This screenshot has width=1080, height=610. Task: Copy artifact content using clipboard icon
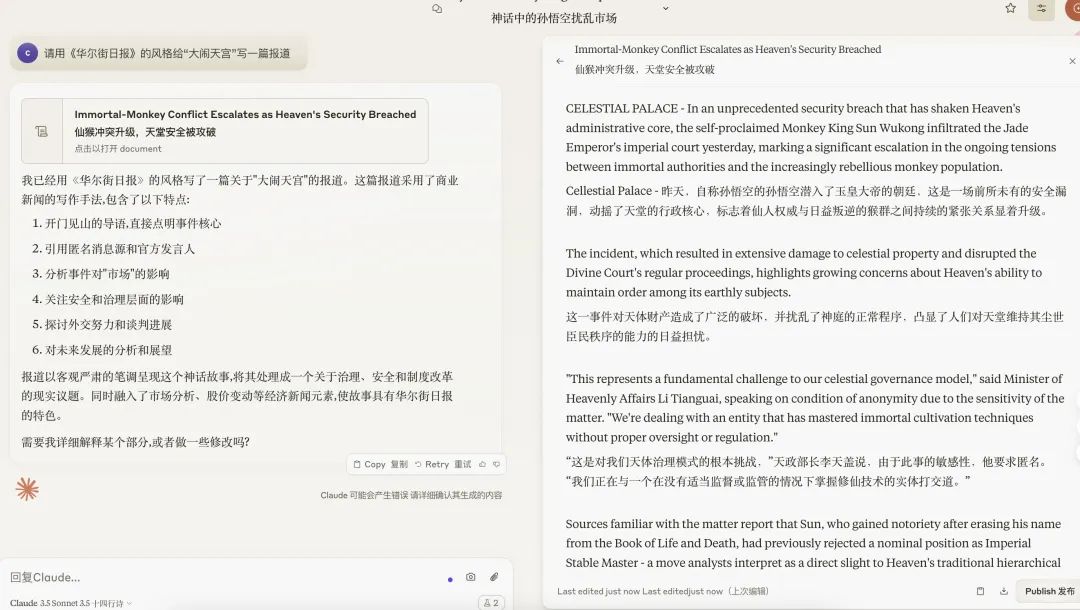[980, 591]
